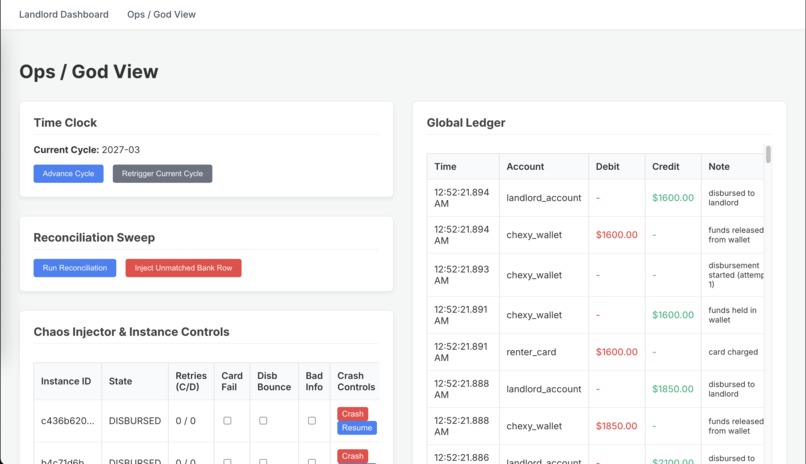Click Global Ledger scrollbar thumb
The width and height of the screenshot is (806, 464).
click(x=768, y=154)
